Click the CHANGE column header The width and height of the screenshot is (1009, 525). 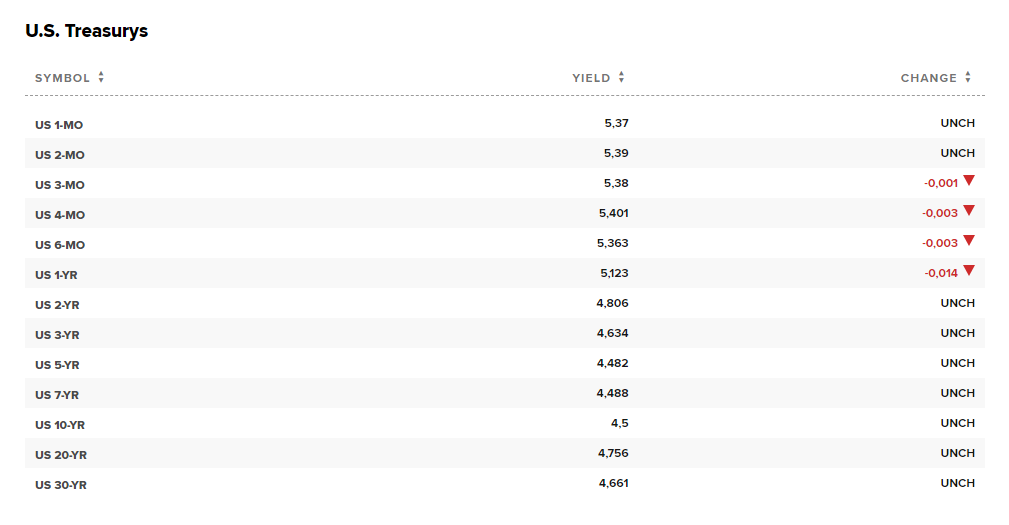tap(929, 78)
